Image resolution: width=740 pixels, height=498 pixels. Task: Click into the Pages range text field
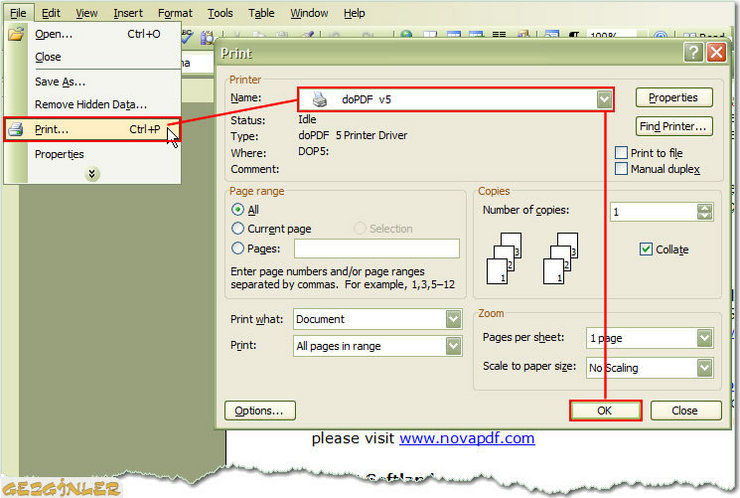click(376, 248)
